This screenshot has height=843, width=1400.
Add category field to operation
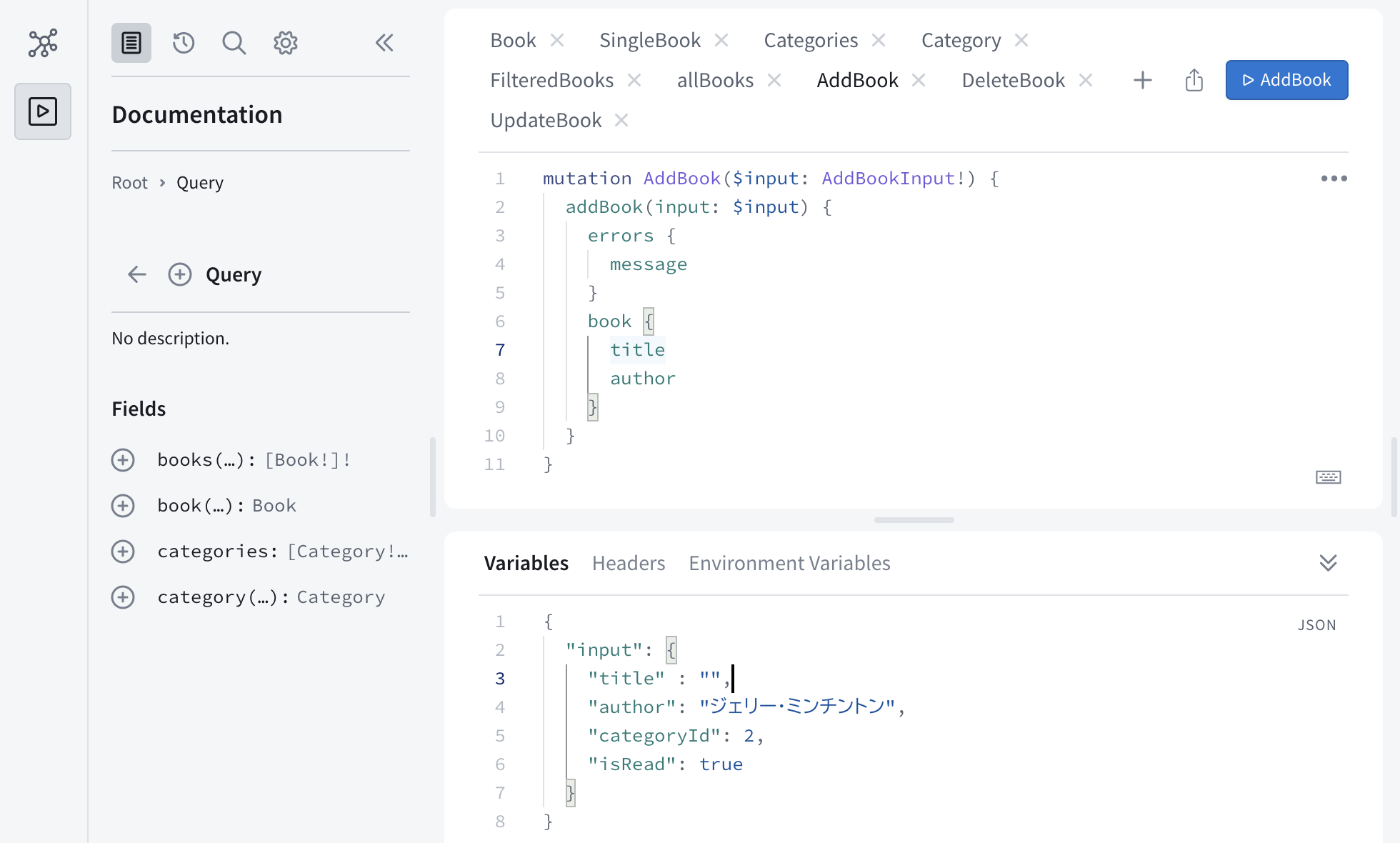click(x=123, y=597)
